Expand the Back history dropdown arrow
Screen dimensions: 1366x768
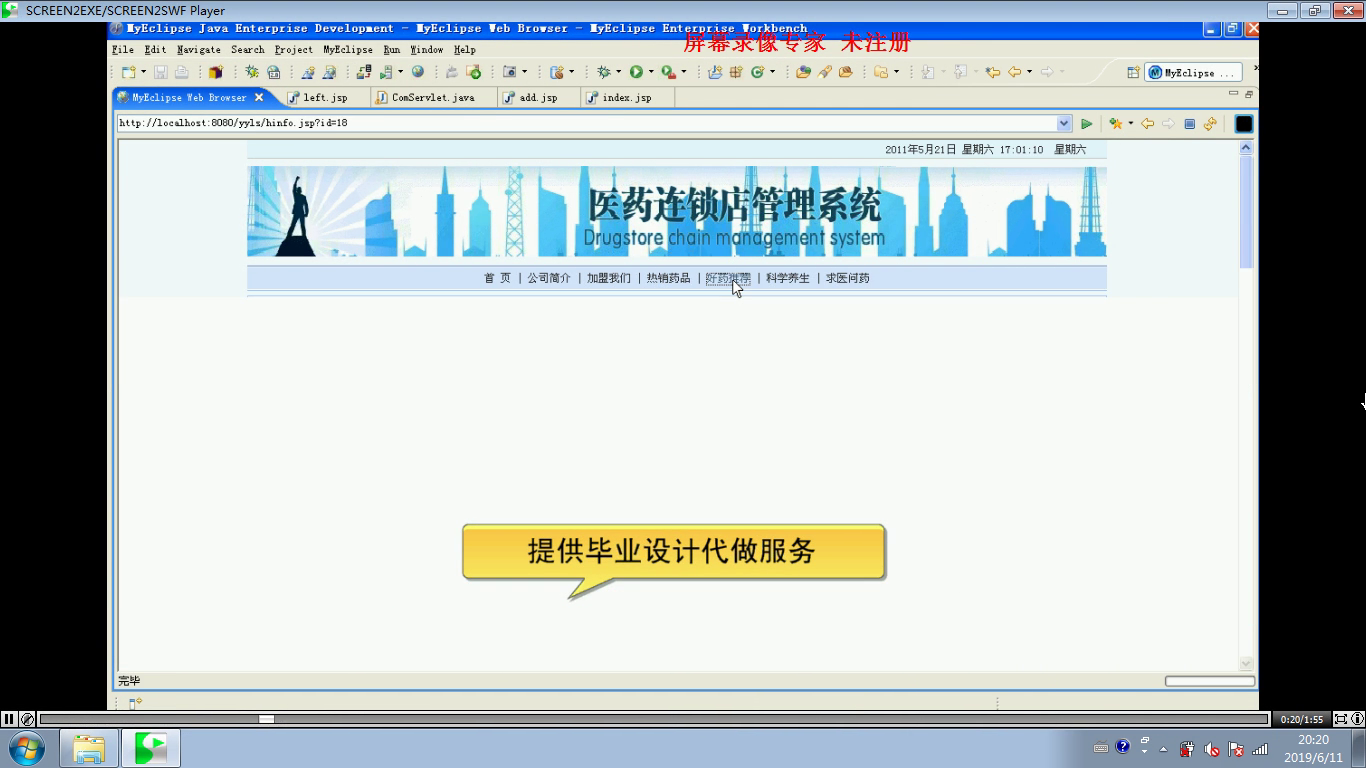coord(1029,72)
